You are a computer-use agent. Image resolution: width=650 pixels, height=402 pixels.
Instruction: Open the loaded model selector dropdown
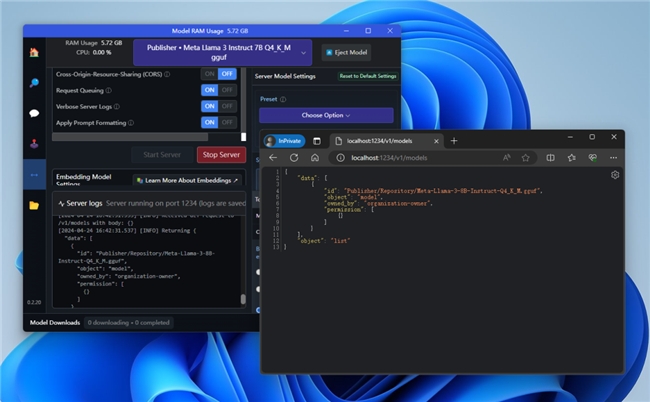(223, 53)
